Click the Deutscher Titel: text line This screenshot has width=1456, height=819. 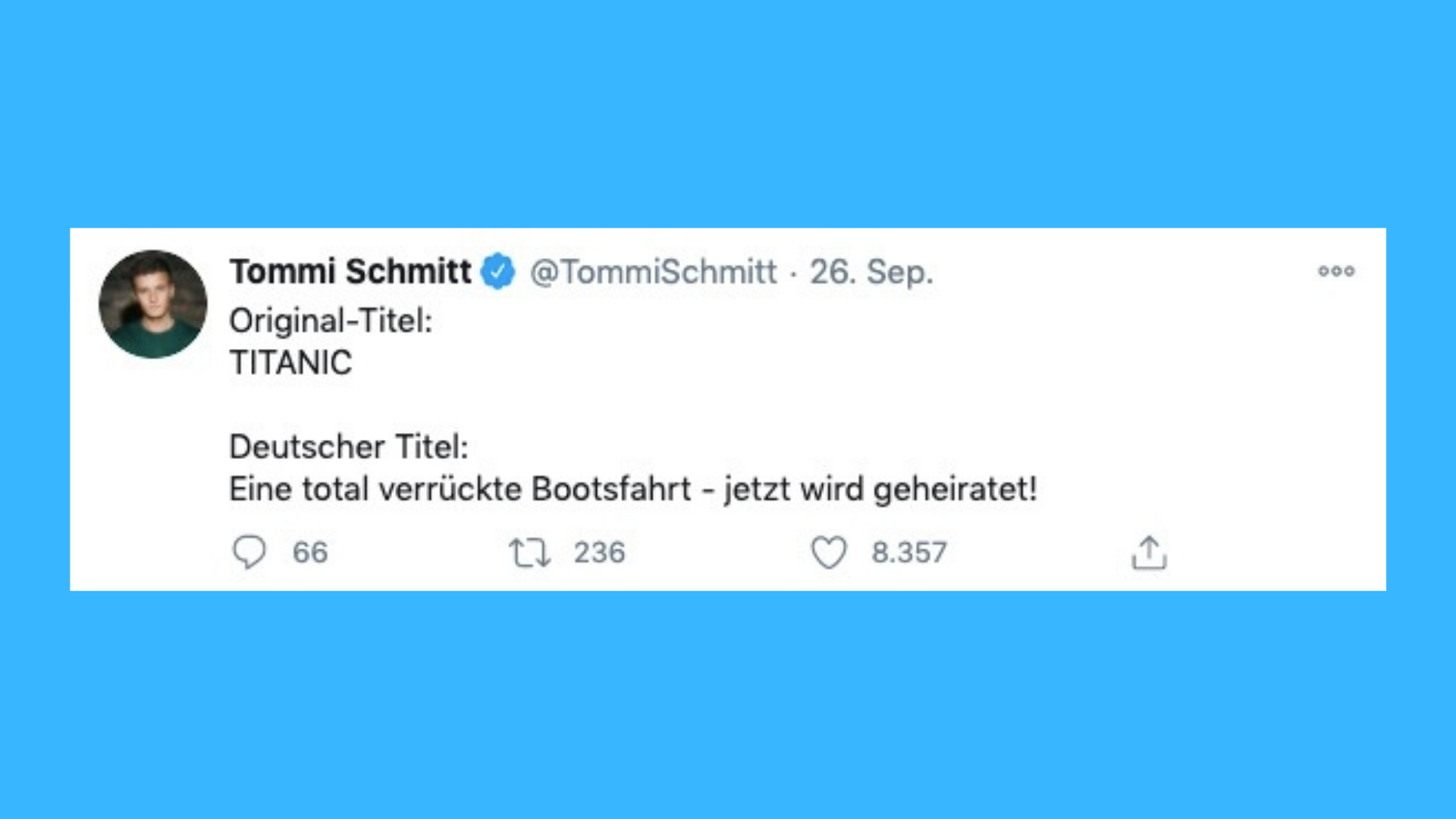[349, 447]
